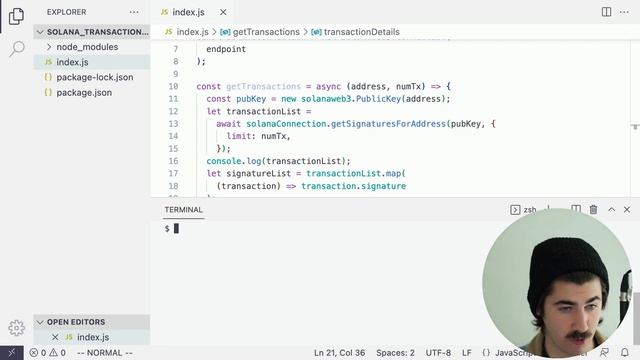Viewport: 640px width, 360px height.
Task: Open package.json in the explorer
Action: pos(92,93)
